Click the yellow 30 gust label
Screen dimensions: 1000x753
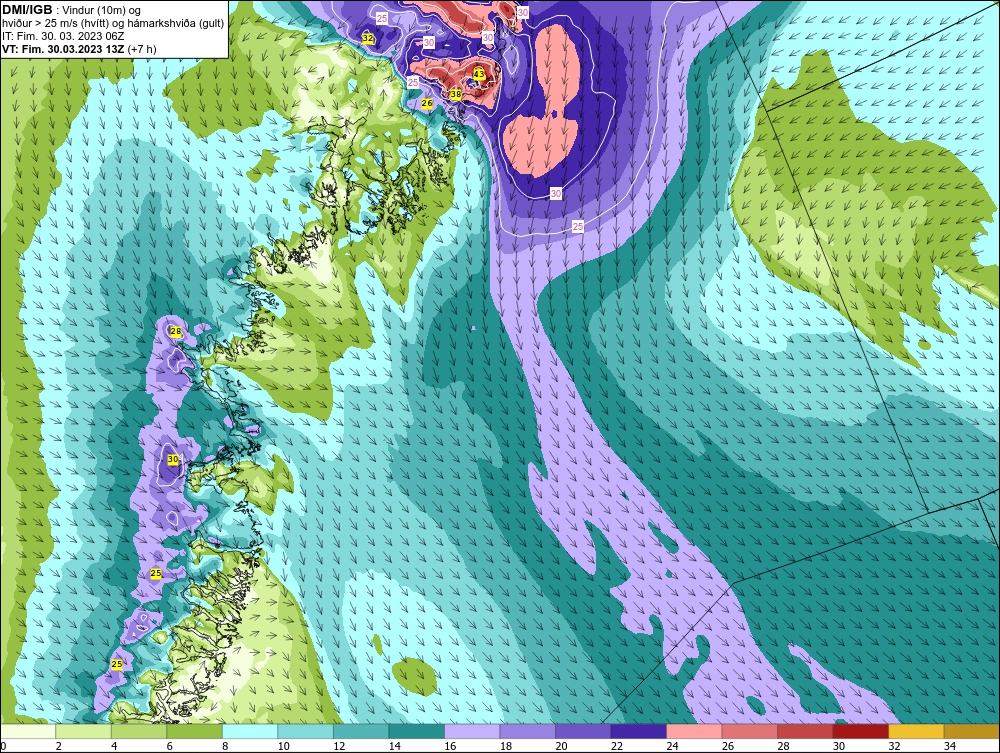173,459
